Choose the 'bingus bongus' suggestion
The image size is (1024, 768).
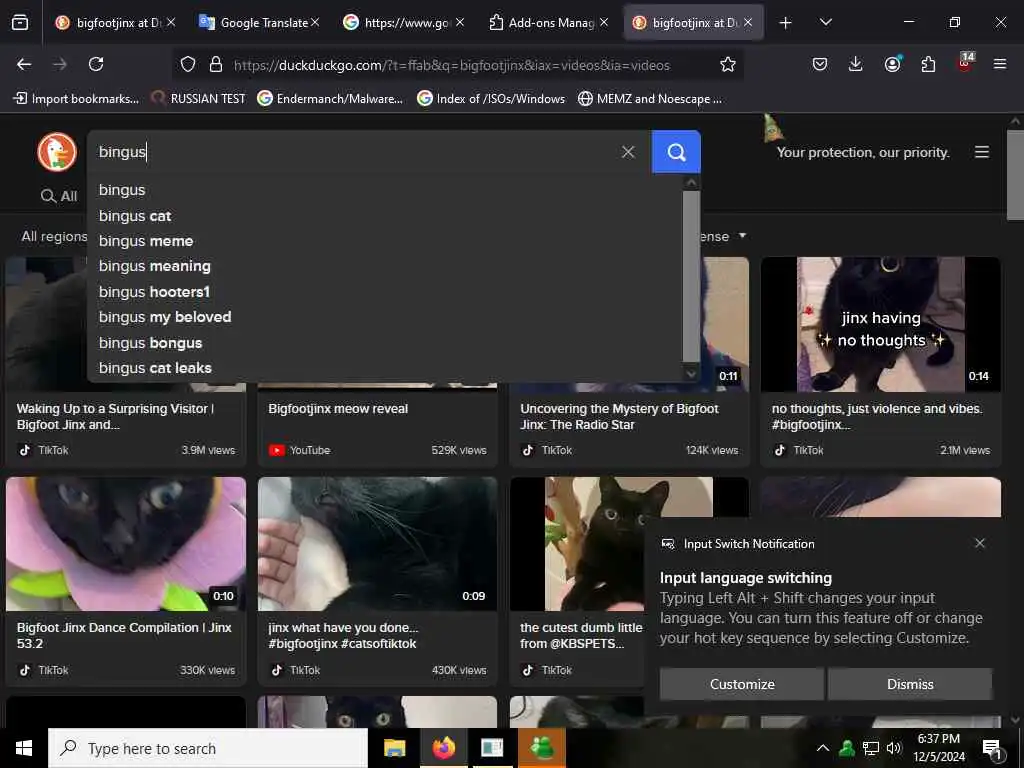pyautogui.click(x=384, y=343)
